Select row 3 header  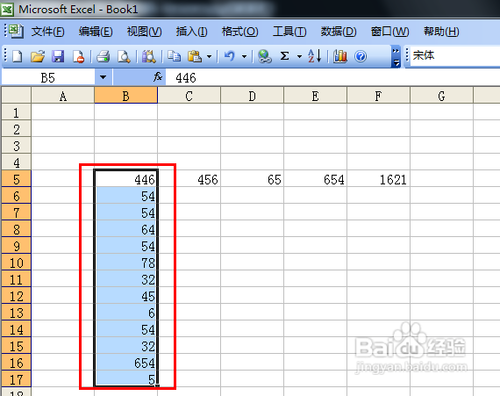(x=16, y=146)
